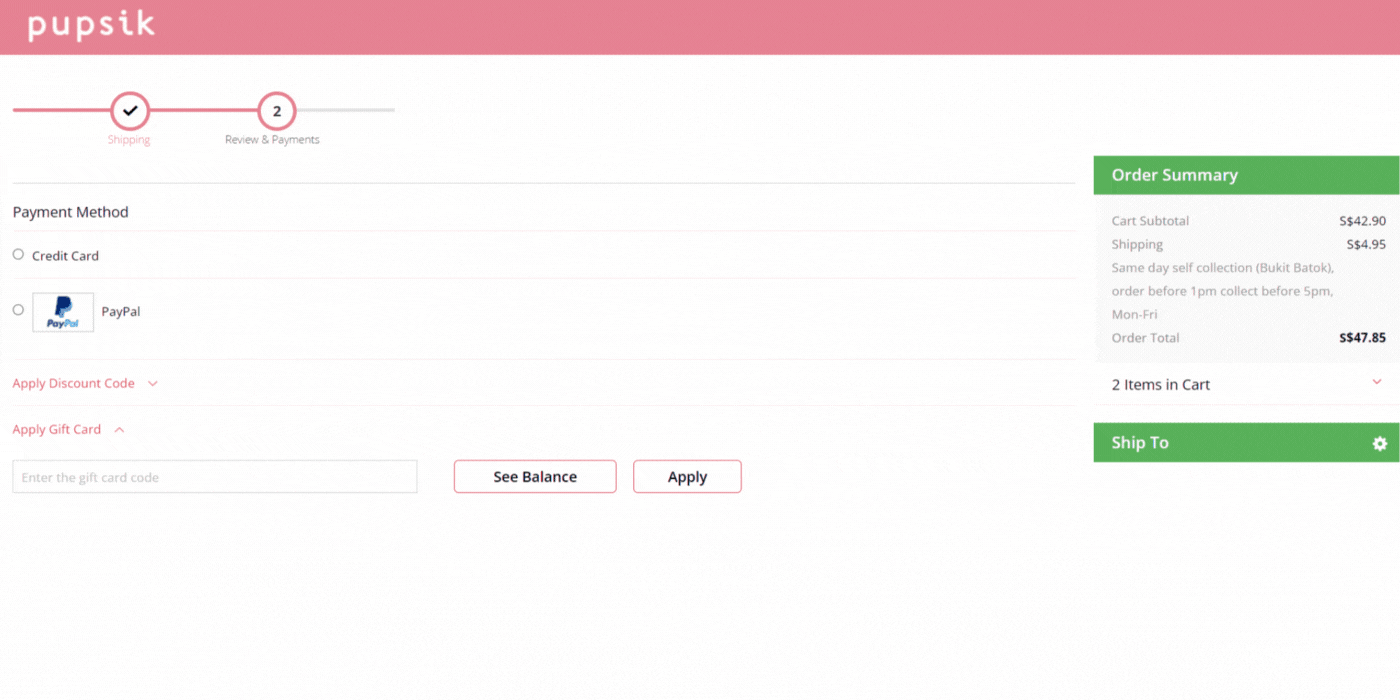Open Ship To settings via gear icon
The height and width of the screenshot is (700, 1400).
(x=1379, y=442)
